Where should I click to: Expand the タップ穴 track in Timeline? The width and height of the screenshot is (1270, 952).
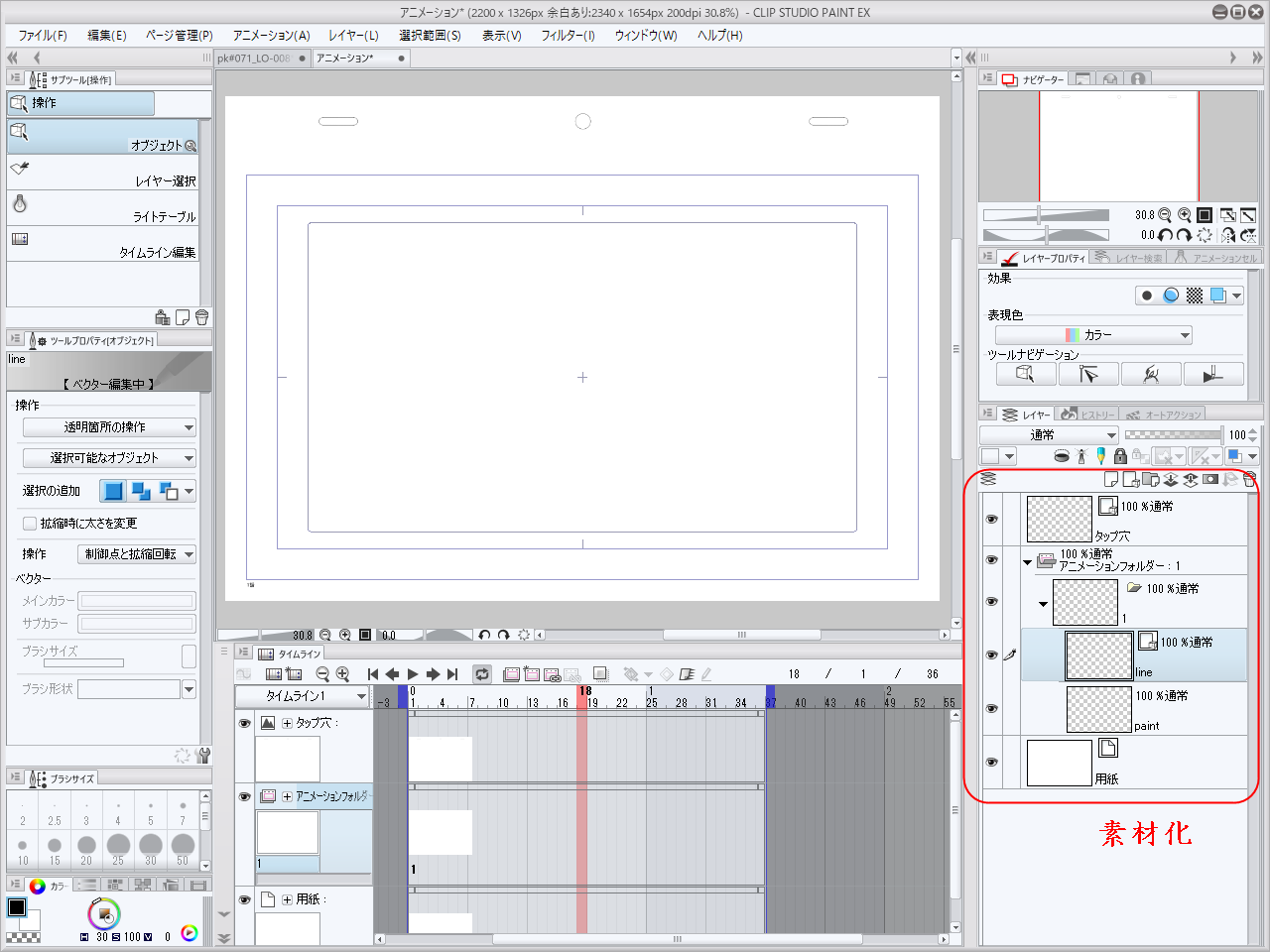287,723
